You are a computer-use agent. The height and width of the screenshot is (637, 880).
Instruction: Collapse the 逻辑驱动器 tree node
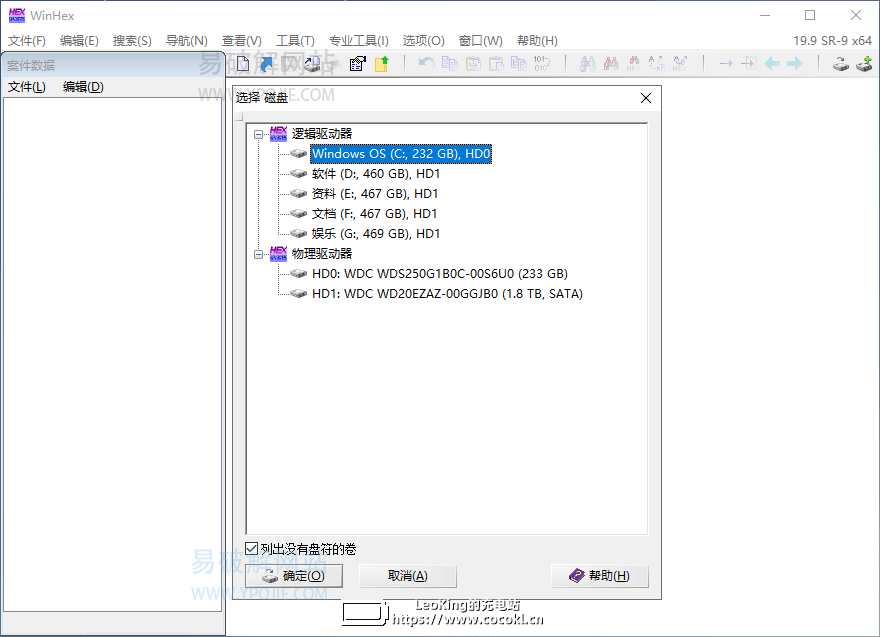(258, 134)
